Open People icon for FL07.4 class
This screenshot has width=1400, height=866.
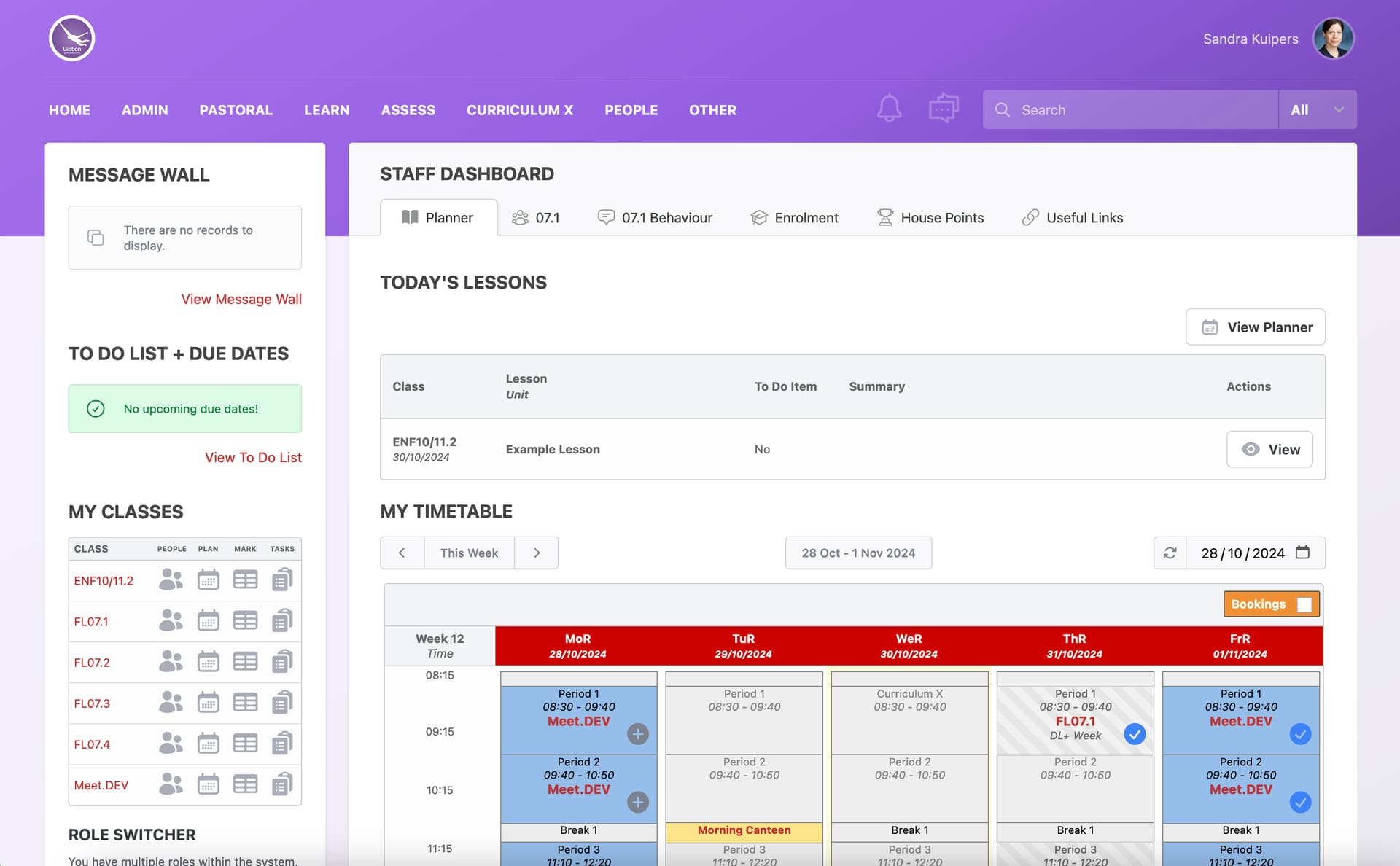coord(171,744)
